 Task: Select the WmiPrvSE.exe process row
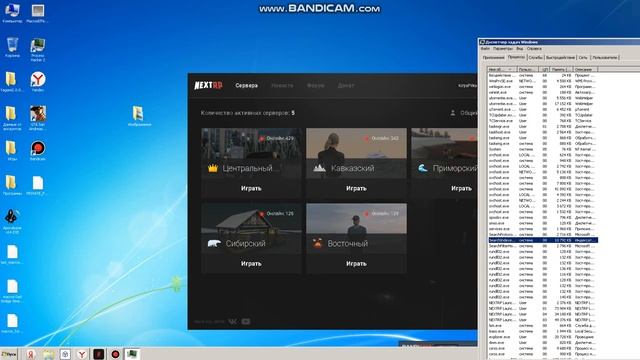click(543, 81)
